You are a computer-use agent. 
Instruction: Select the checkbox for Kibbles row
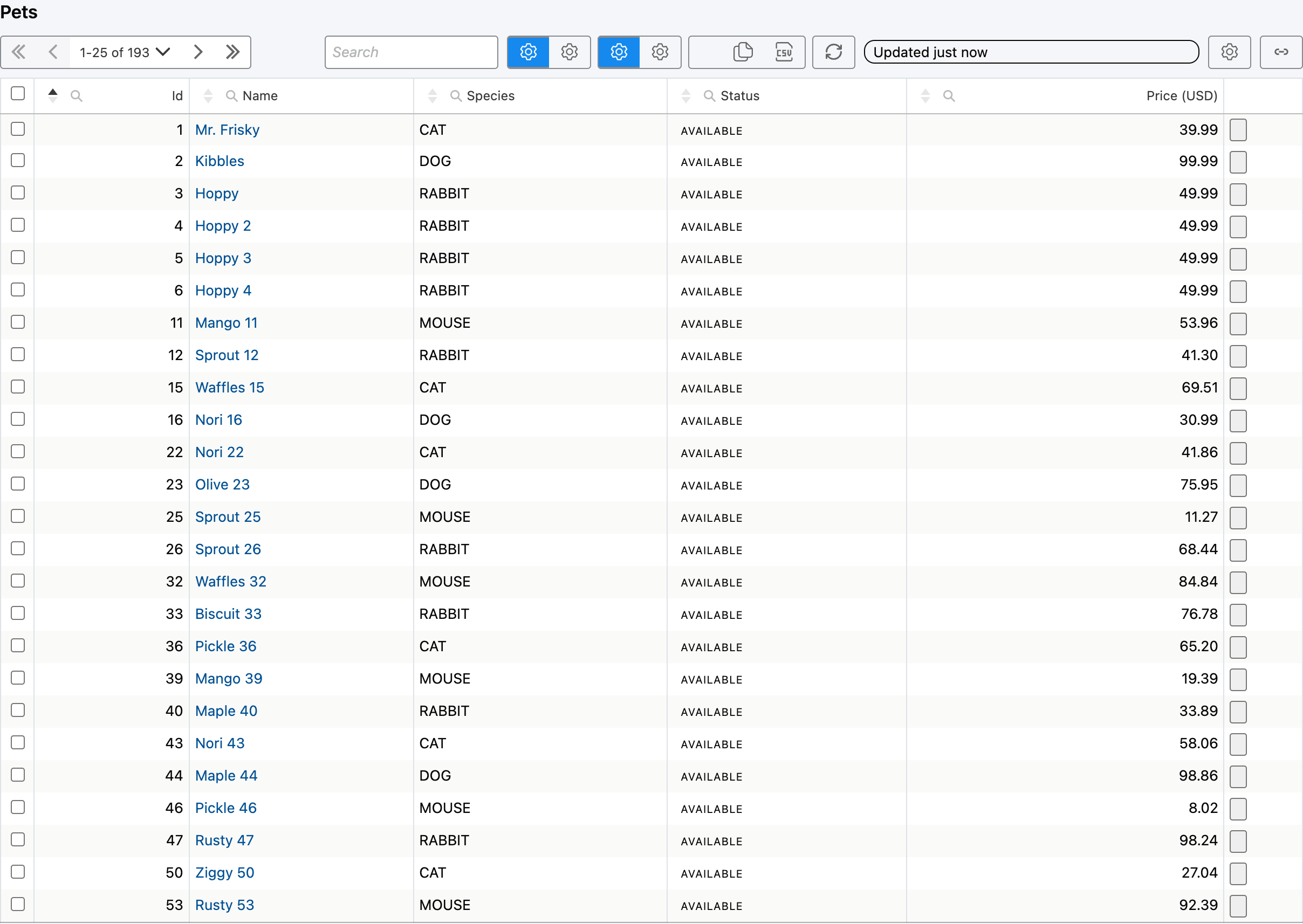18,161
